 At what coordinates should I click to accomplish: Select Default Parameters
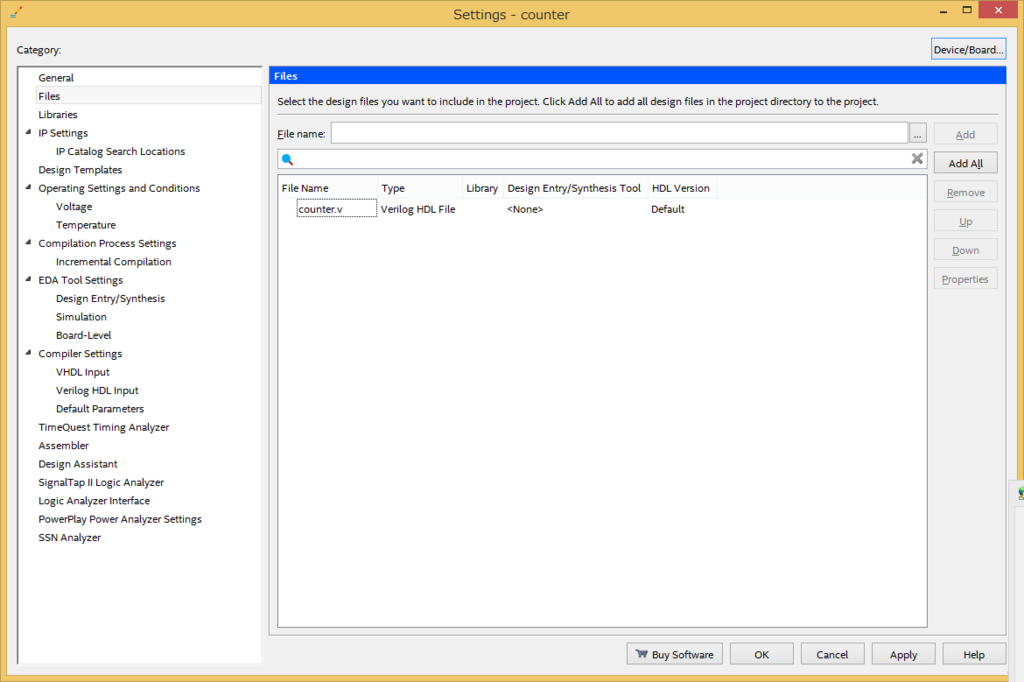[100, 409]
